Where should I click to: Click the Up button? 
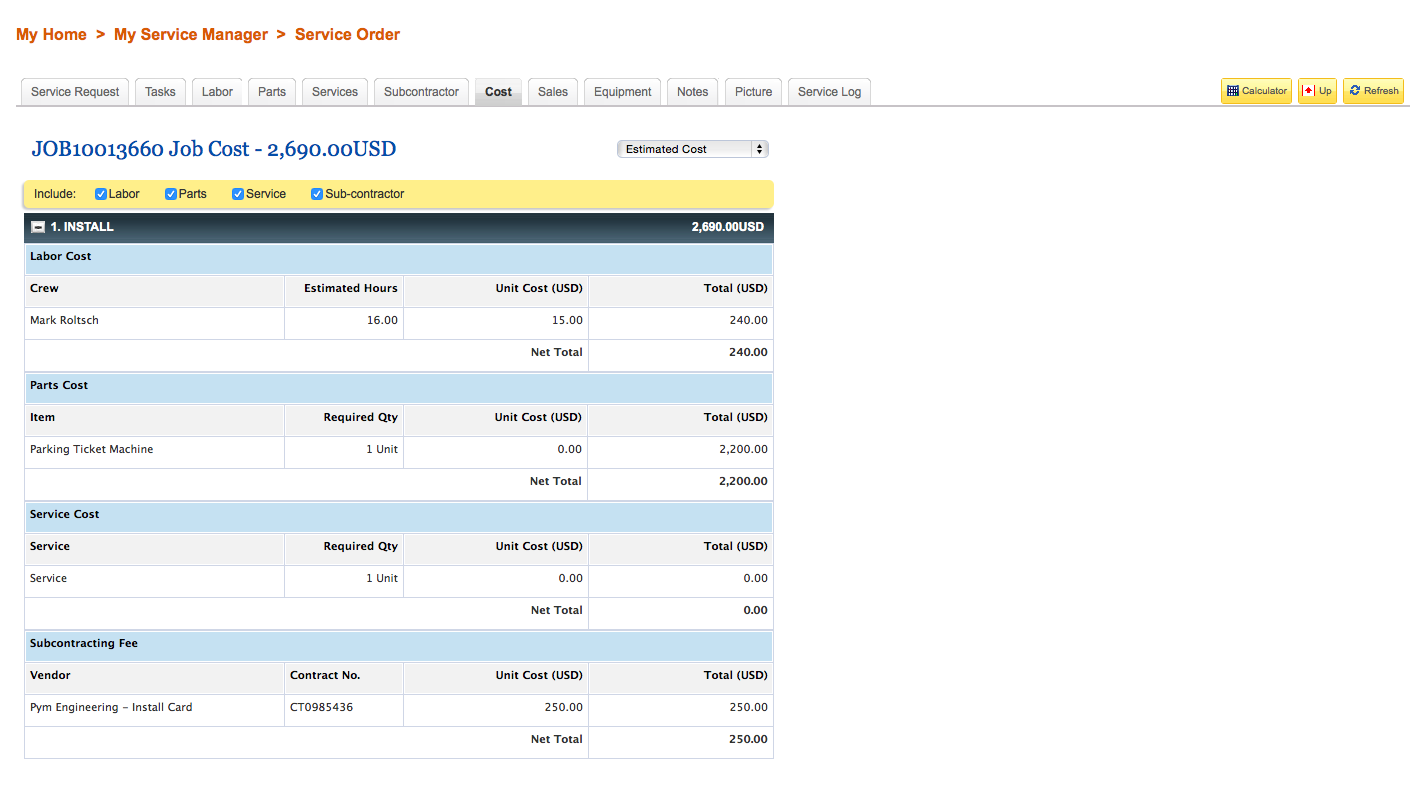(x=1317, y=91)
